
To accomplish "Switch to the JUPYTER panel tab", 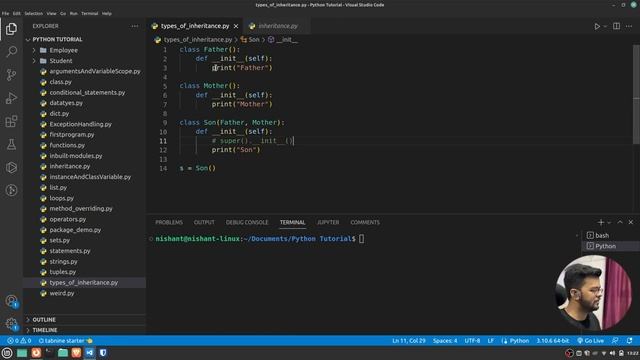I will pyautogui.click(x=328, y=222).
